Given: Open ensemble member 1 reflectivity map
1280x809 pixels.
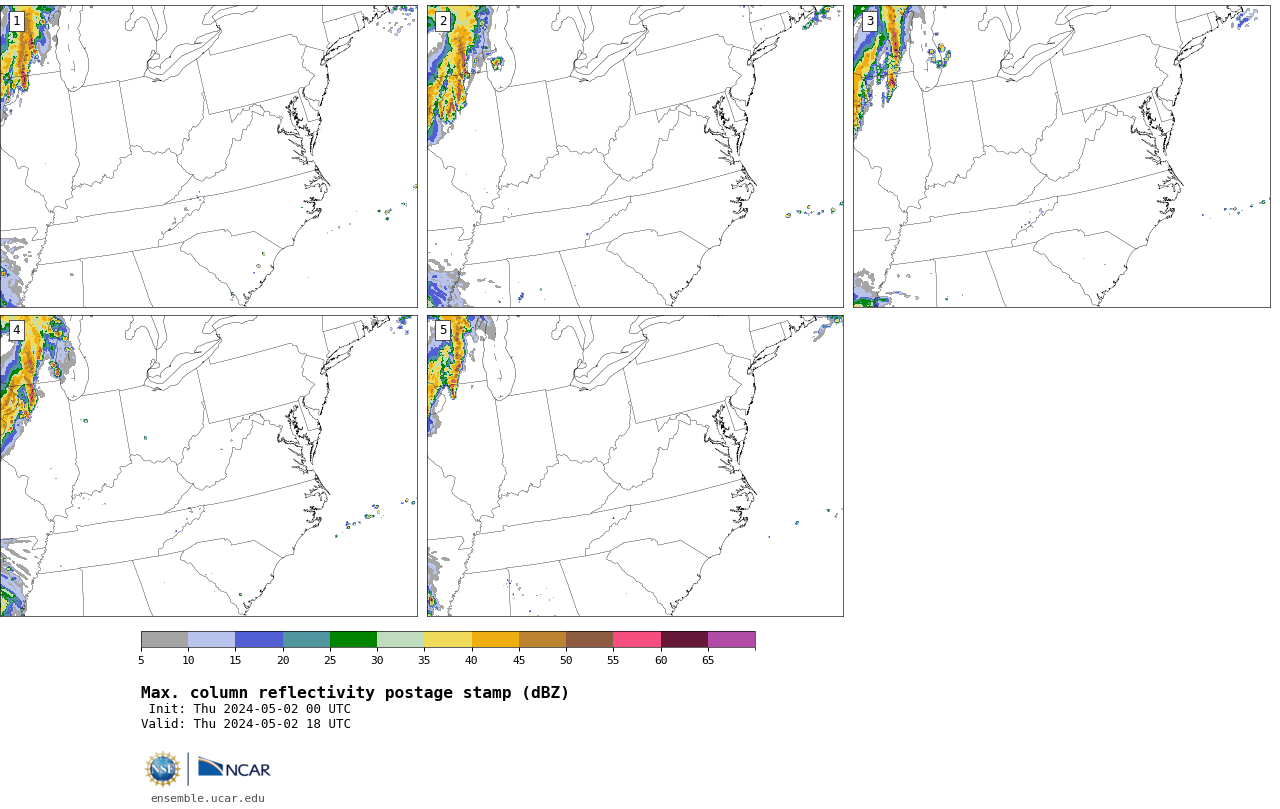Looking at the screenshot, I should [x=208, y=156].
